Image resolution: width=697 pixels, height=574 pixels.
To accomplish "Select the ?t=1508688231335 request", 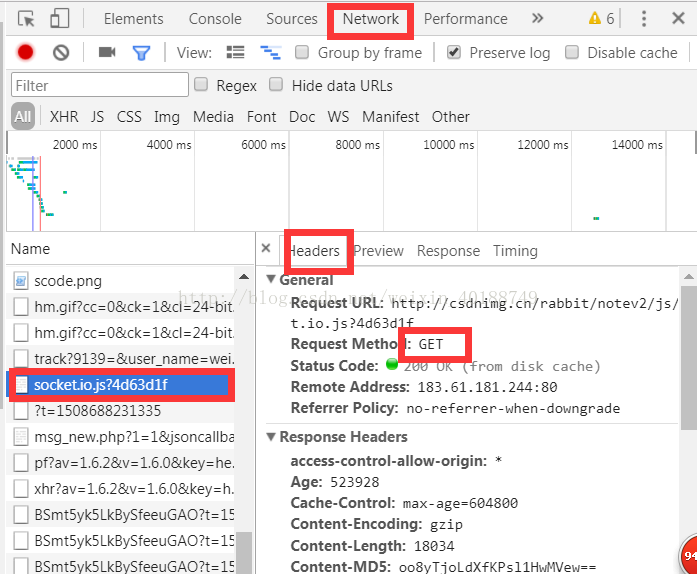I will [x=120, y=410].
